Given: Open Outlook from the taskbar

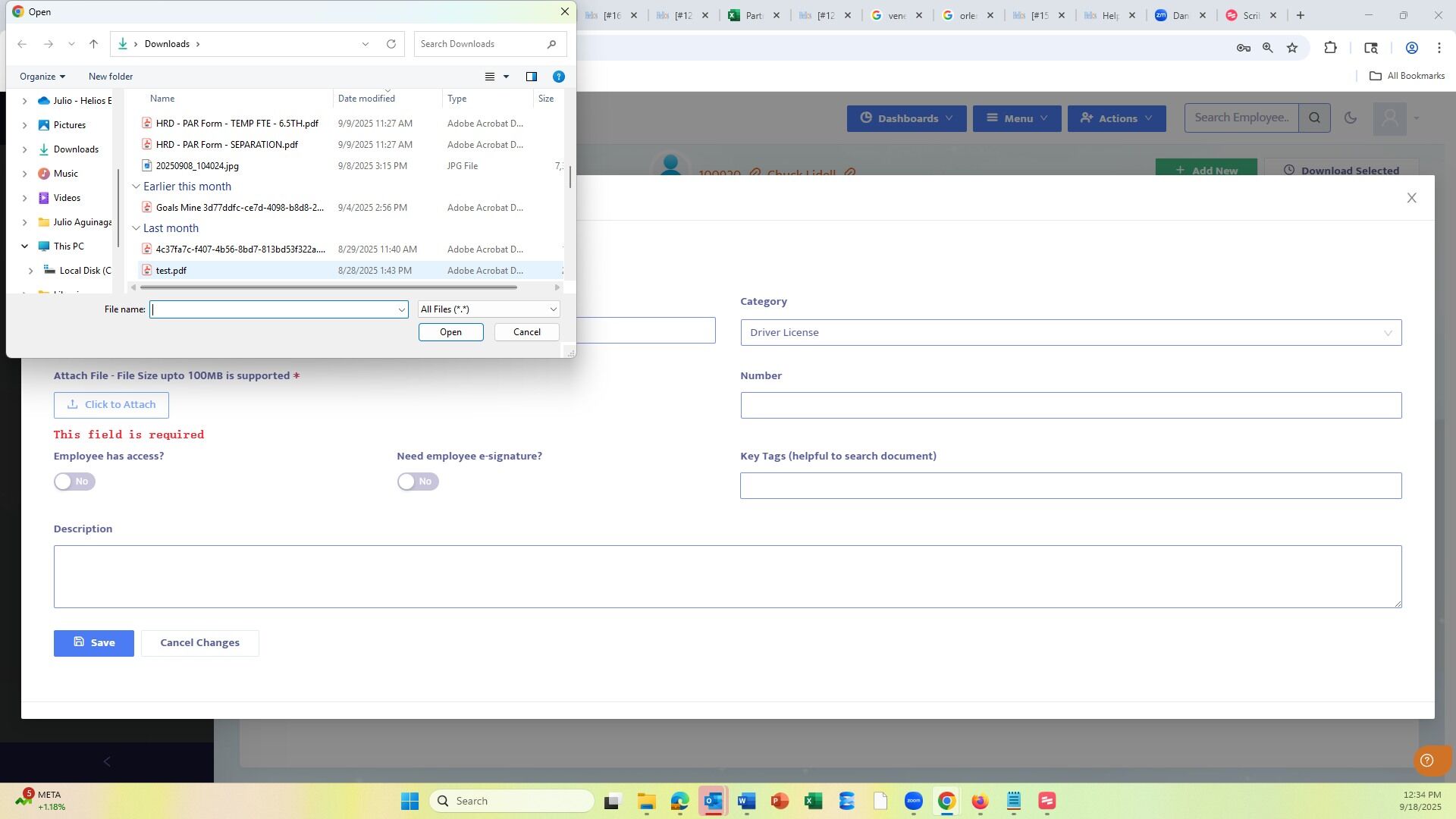Looking at the screenshot, I should pos(713,801).
